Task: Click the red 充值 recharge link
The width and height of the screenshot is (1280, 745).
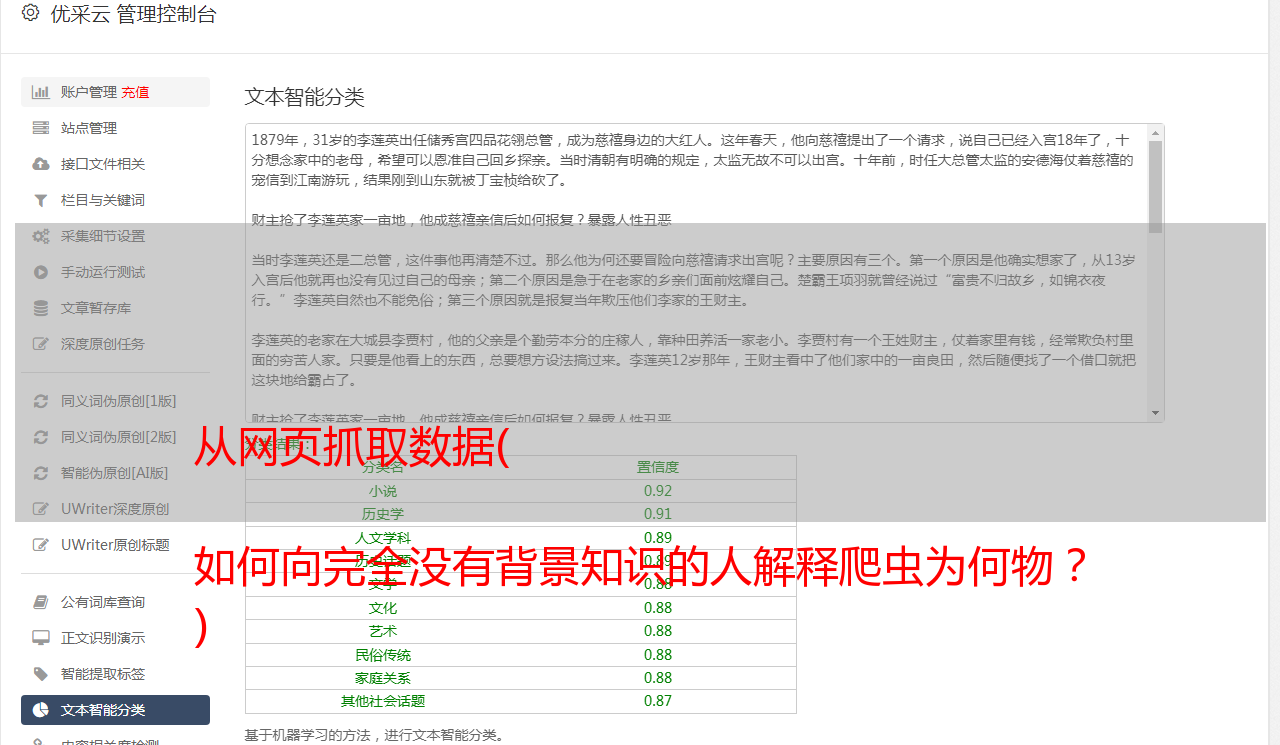Action: pos(135,92)
